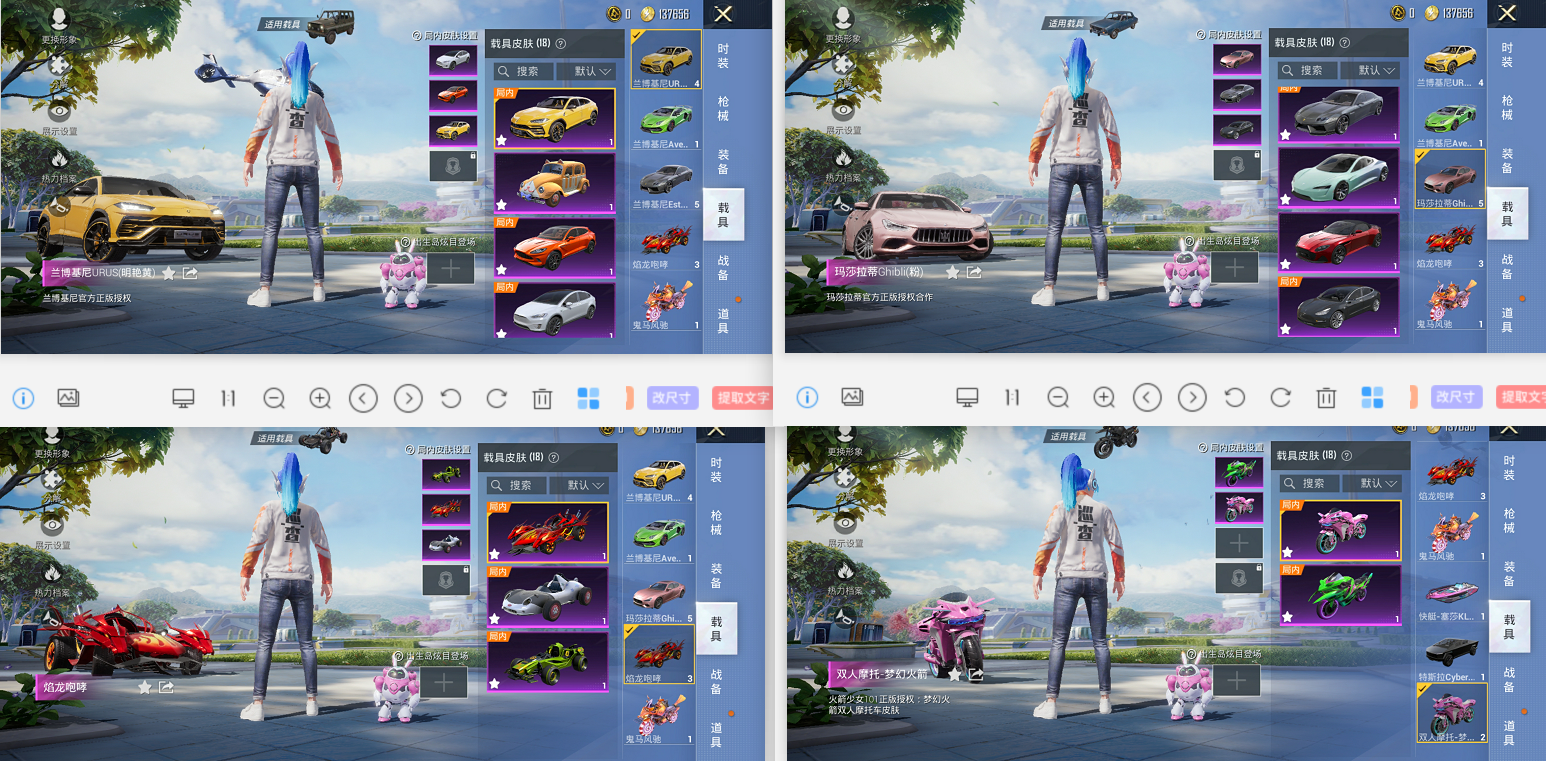1546x761 pixels.
Task: Toggle favorite star beside 玛莎拉蒂Ghibli(粉) name
Action: 953,272
